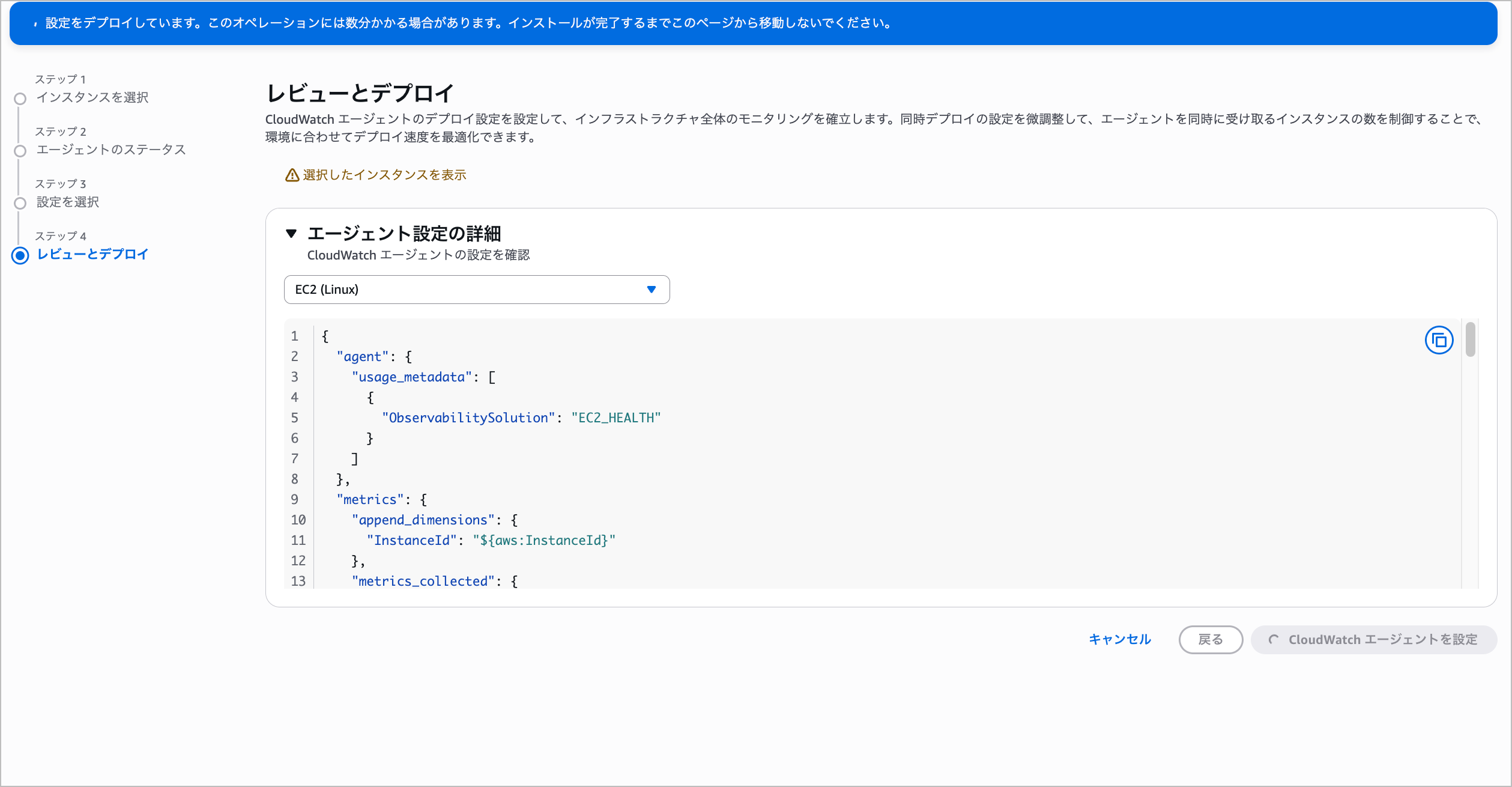The image size is (1512, 787).
Task: Click the deploying info banner icon
Action: pyautogui.click(x=35, y=24)
